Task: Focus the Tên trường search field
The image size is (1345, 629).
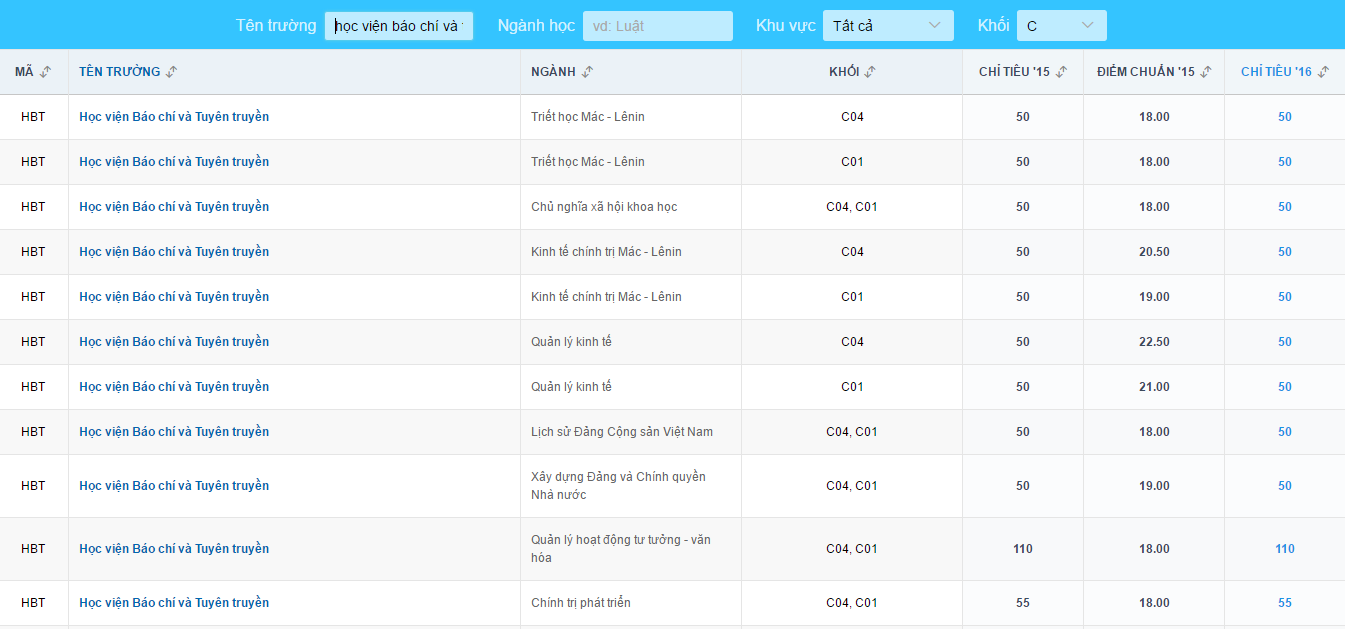Action: (398, 26)
